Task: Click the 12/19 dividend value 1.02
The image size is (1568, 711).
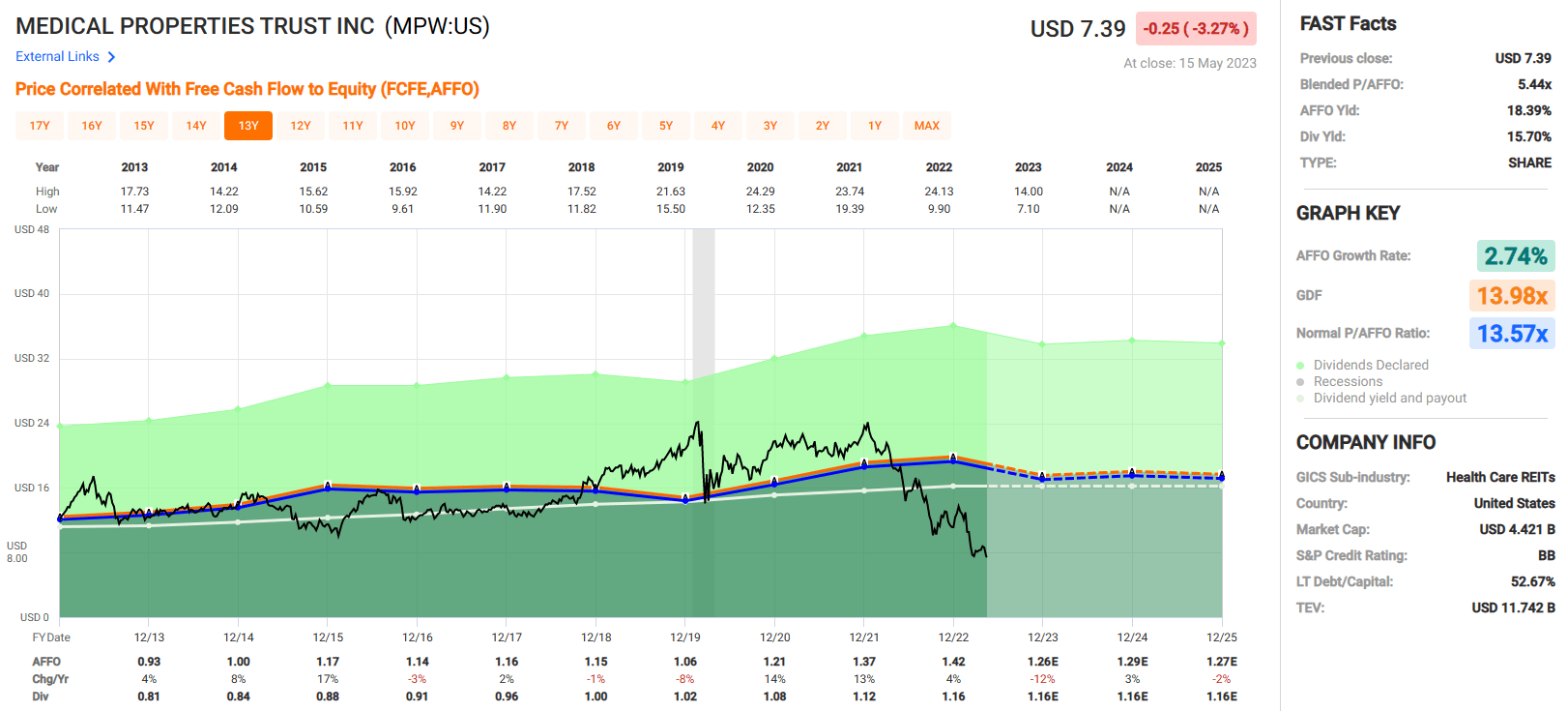Action: point(685,696)
